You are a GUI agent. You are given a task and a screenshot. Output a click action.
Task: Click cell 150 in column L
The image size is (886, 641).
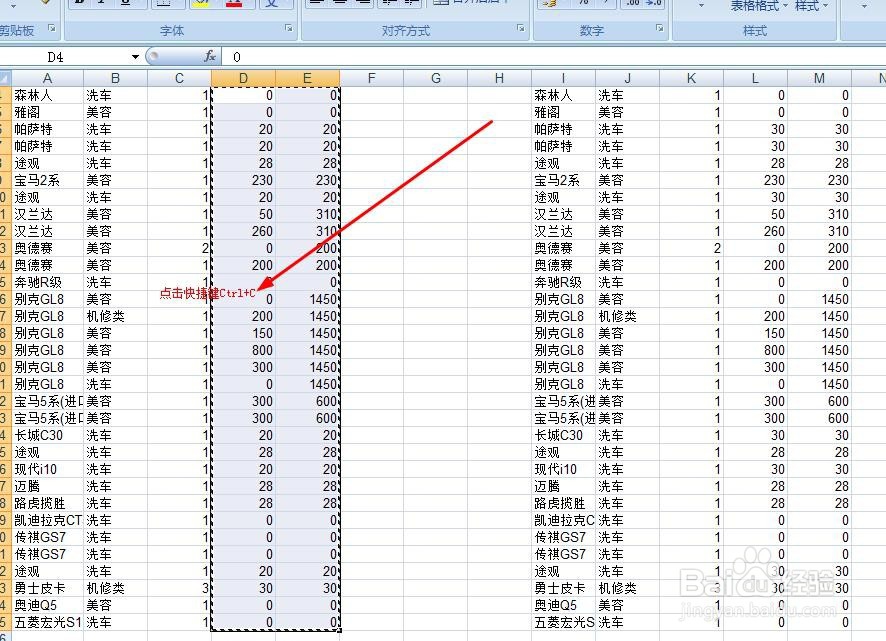click(755, 333)
